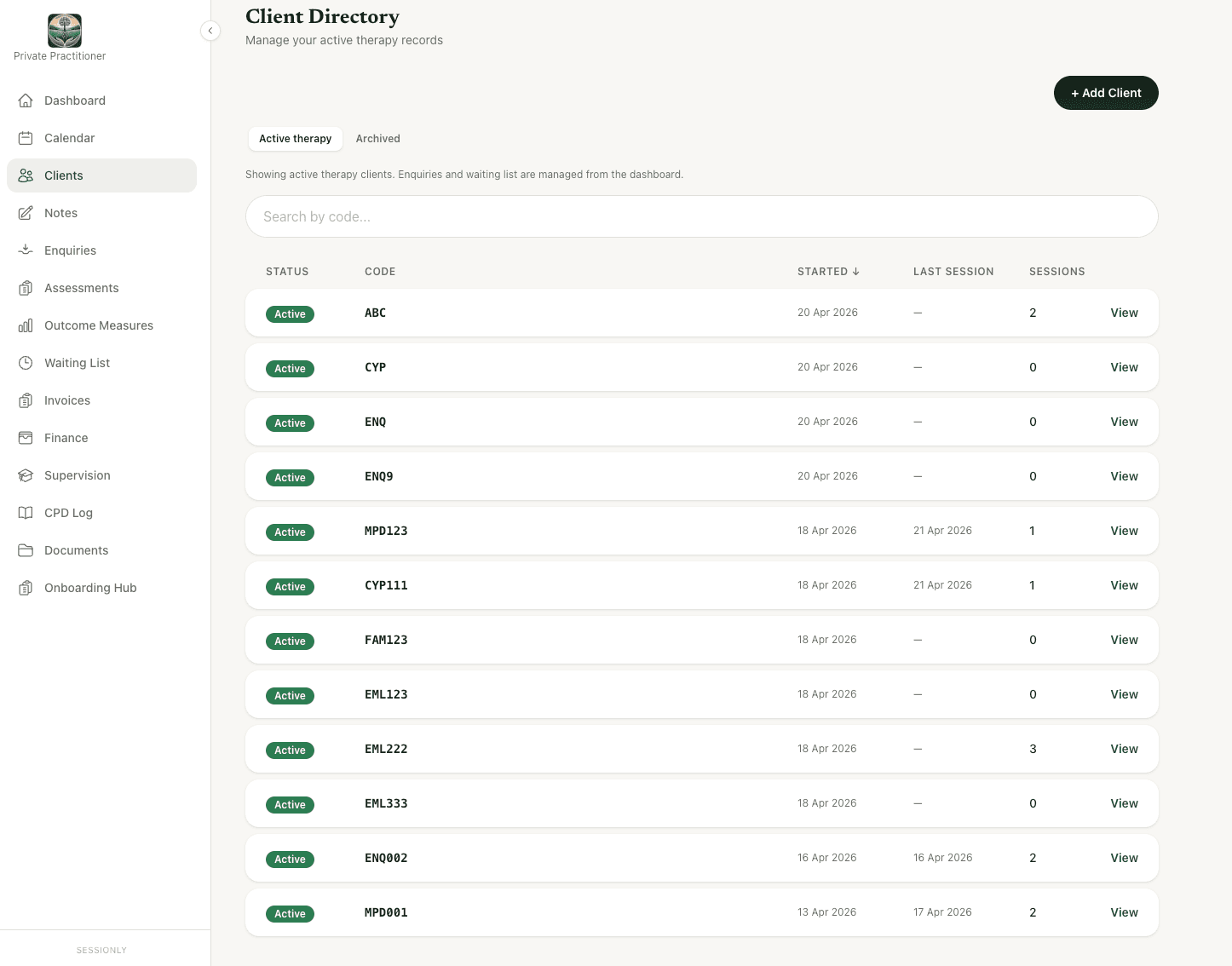This screenshot has height=966, width=1232.
Task: Click the Status column header
Action: [287, 272]
